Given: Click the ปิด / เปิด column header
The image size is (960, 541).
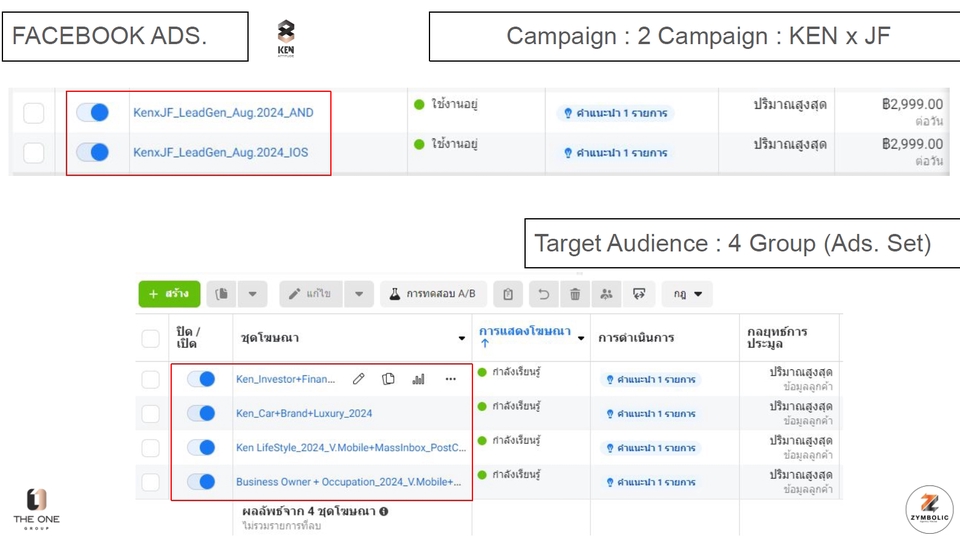Looking at the screenshot, I should [x=188, y=337].
